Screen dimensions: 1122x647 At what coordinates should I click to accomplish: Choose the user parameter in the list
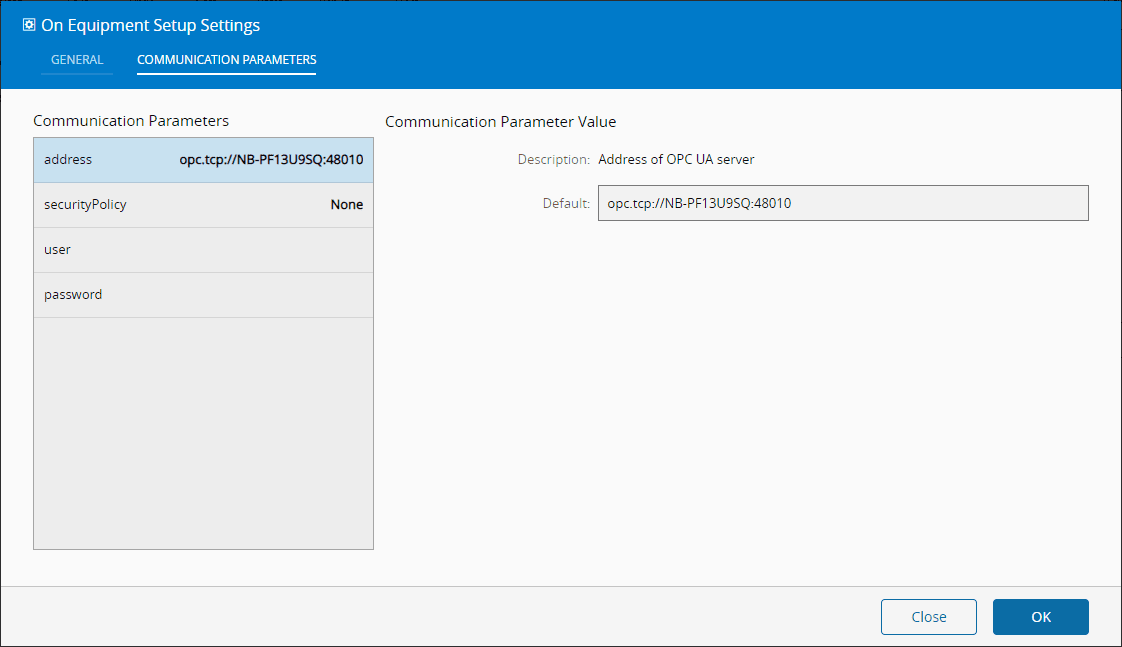[203, 250]
